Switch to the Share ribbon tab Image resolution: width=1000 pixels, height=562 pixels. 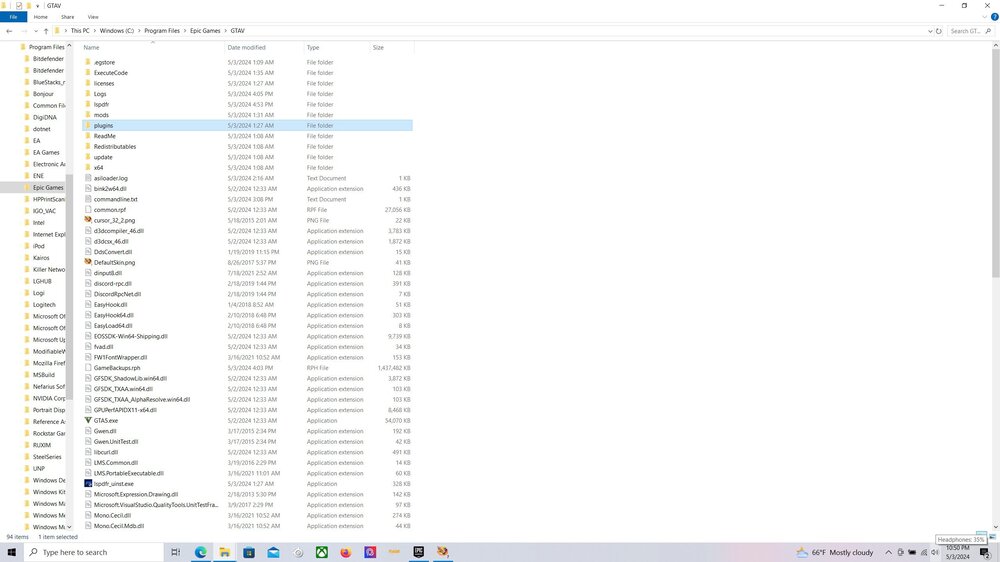tap(67, 17)
